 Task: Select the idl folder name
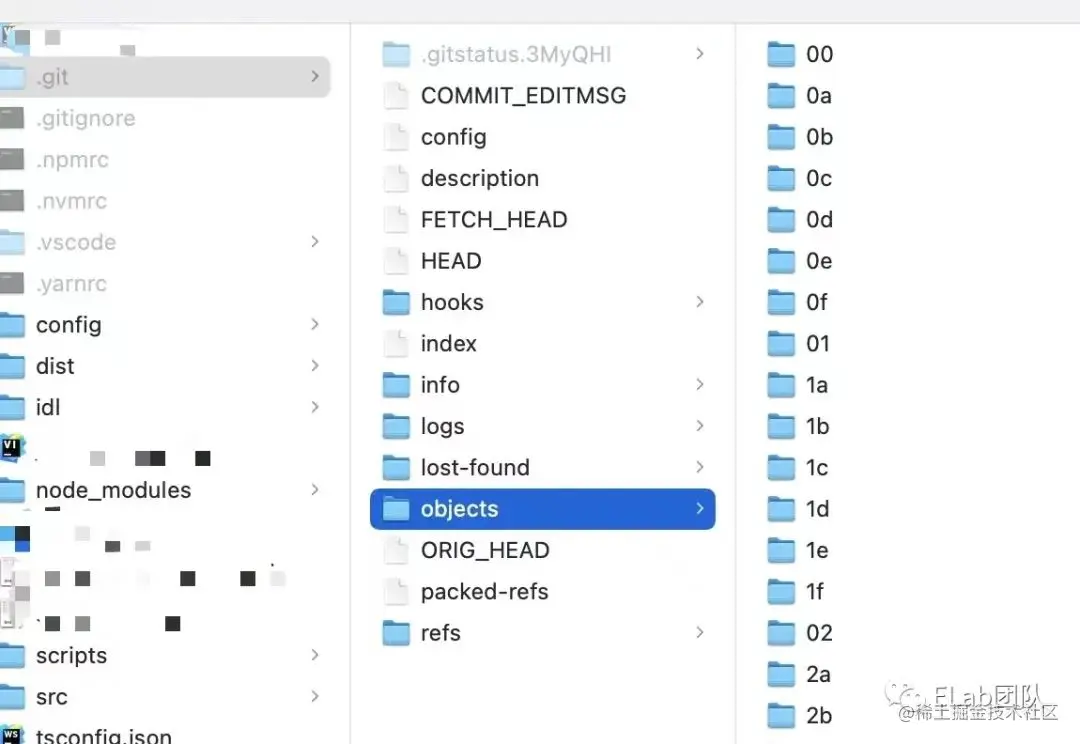point(48,407)
